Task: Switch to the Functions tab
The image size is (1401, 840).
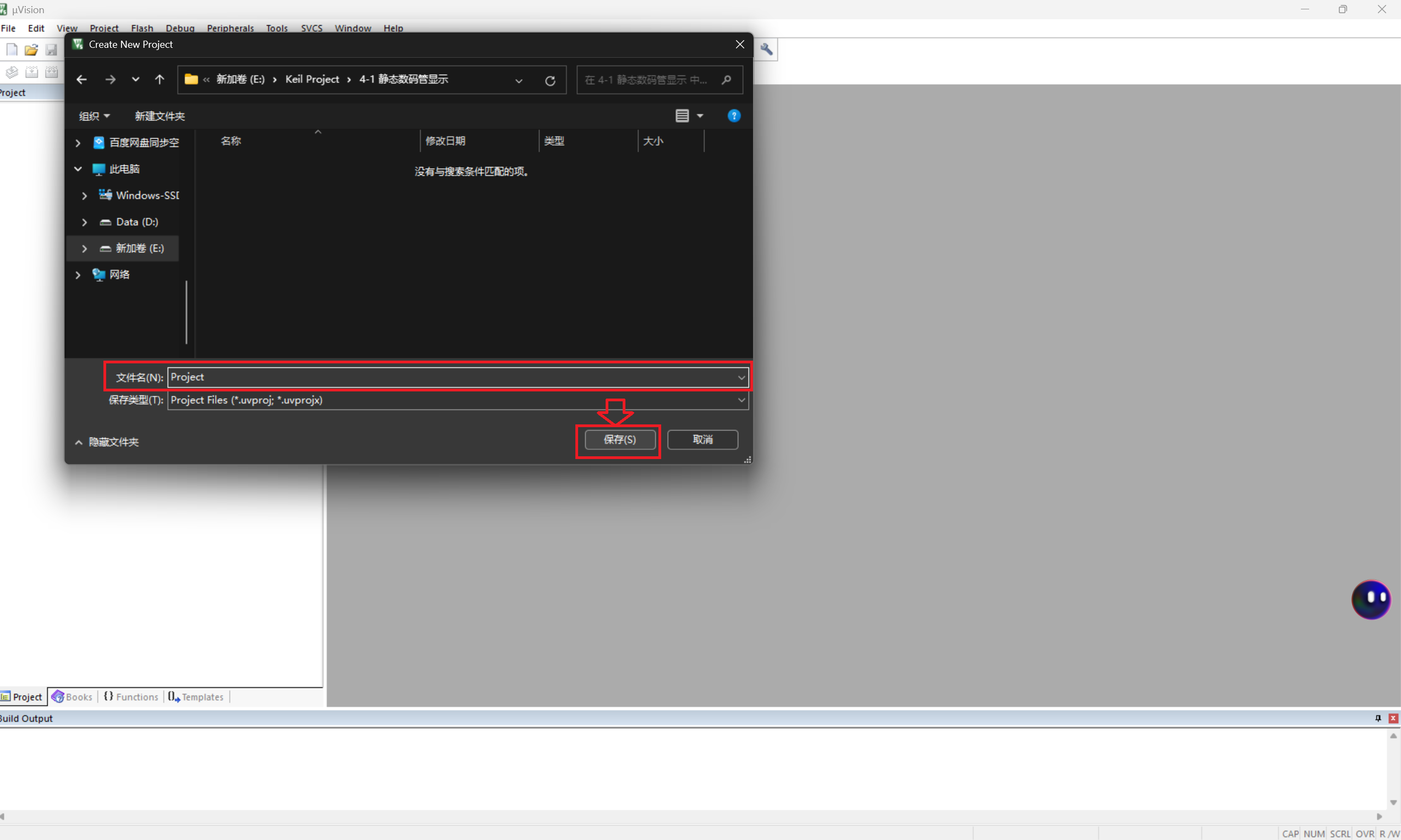Action: tap(131, 697)
